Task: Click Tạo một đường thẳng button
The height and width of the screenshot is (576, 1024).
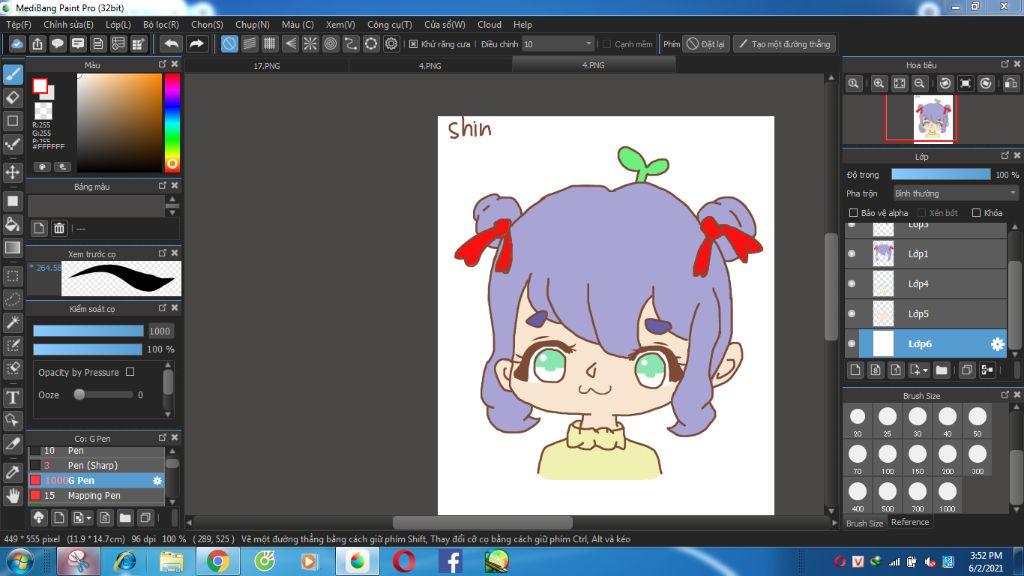Action: coord(784,44)
